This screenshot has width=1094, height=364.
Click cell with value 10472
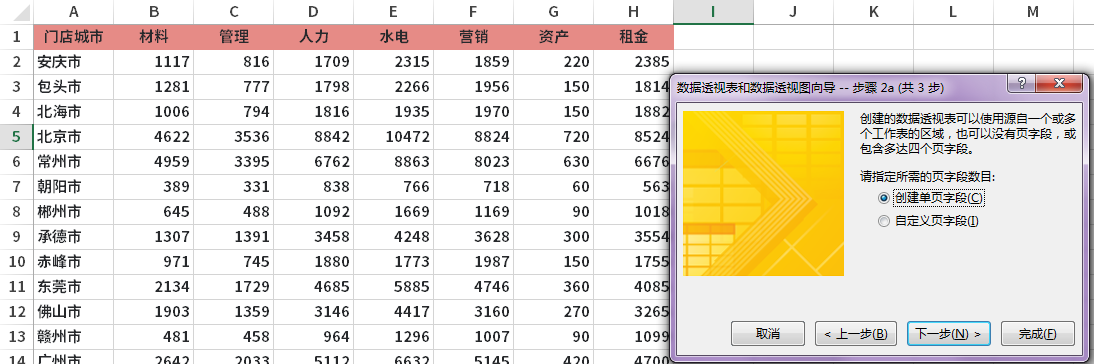394,137
